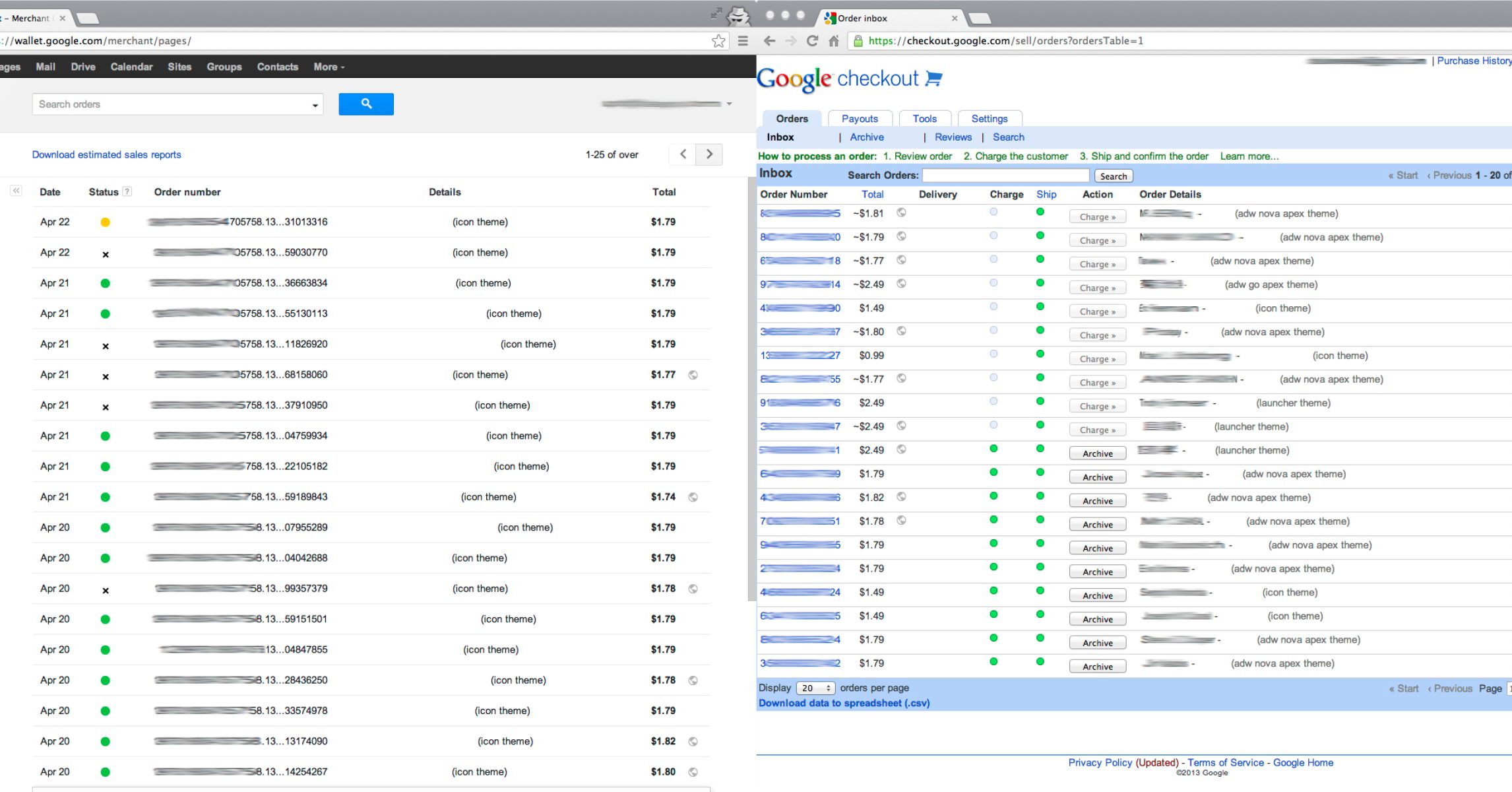The height and width of the screenshot is (792, 1512).
Task: Collapse sidebar double-chevron icon
Action: pos(16,191)
